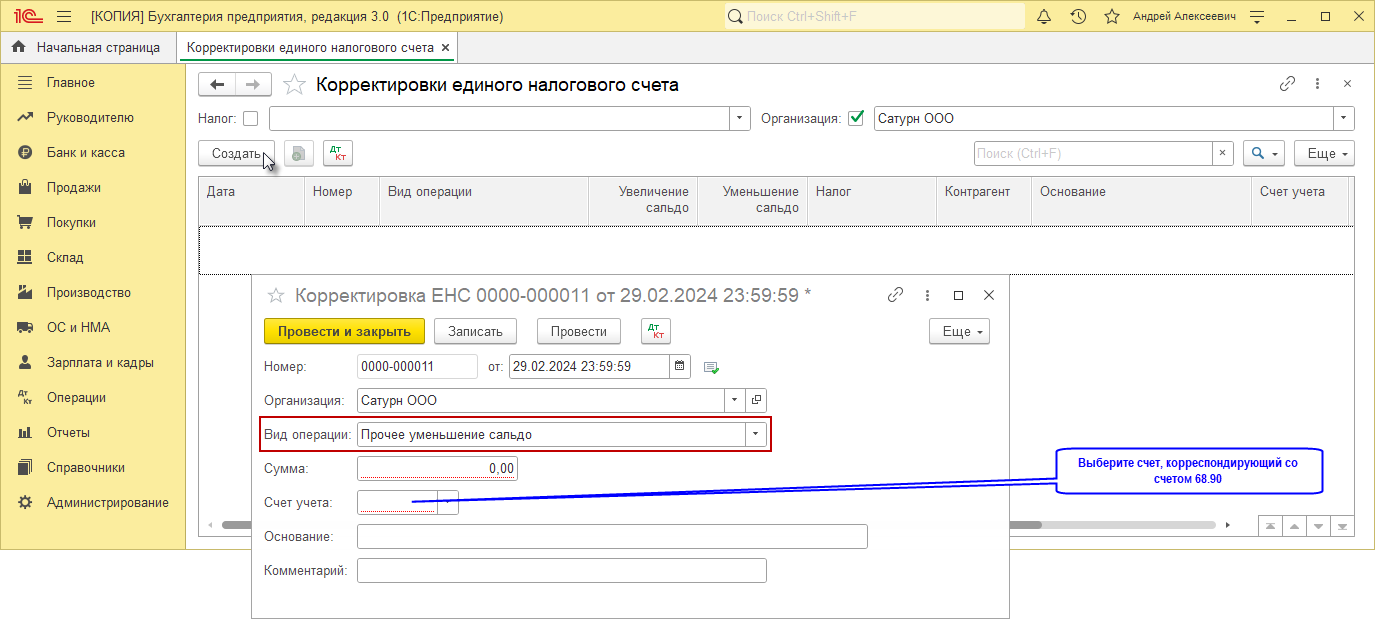Add the corrections list to favorites star
The height and width of the screenshot is (621, 1375).
coord(295,85)
